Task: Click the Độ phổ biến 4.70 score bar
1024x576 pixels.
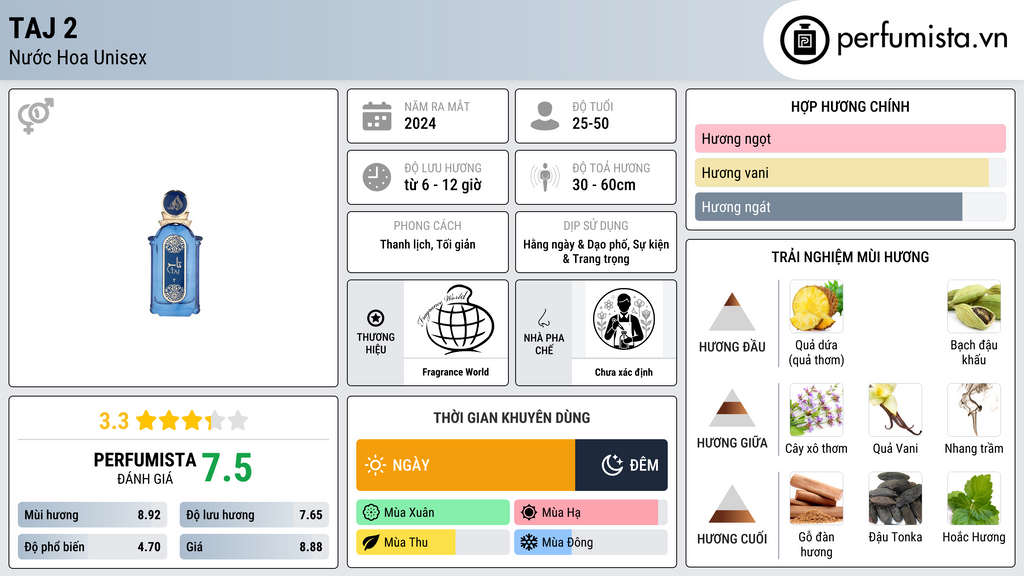Action: pyautogui.click(x=93, y=547)
